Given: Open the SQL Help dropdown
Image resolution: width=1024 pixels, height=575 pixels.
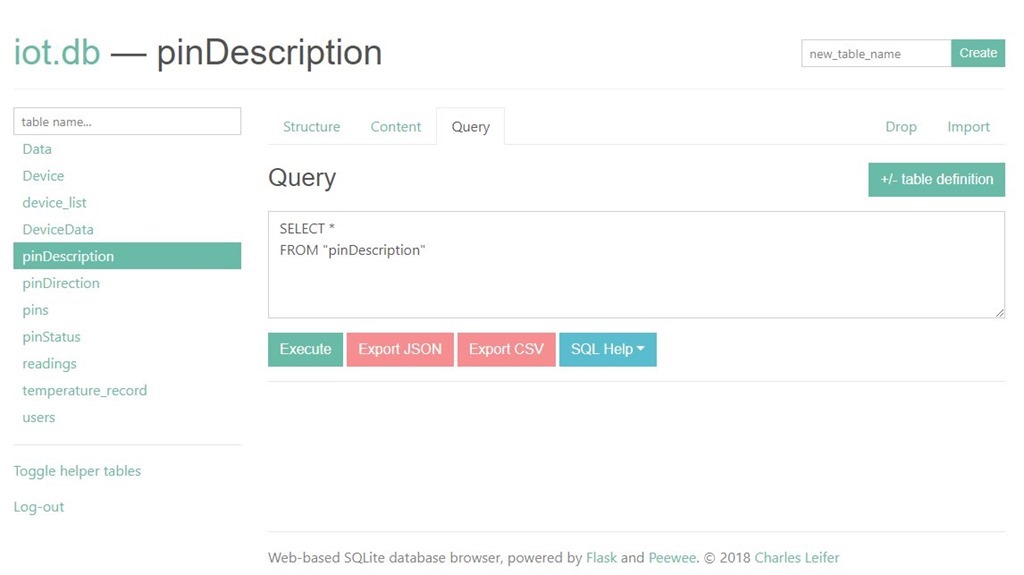Looking at the screenshot, I should (x=607, y=349).
